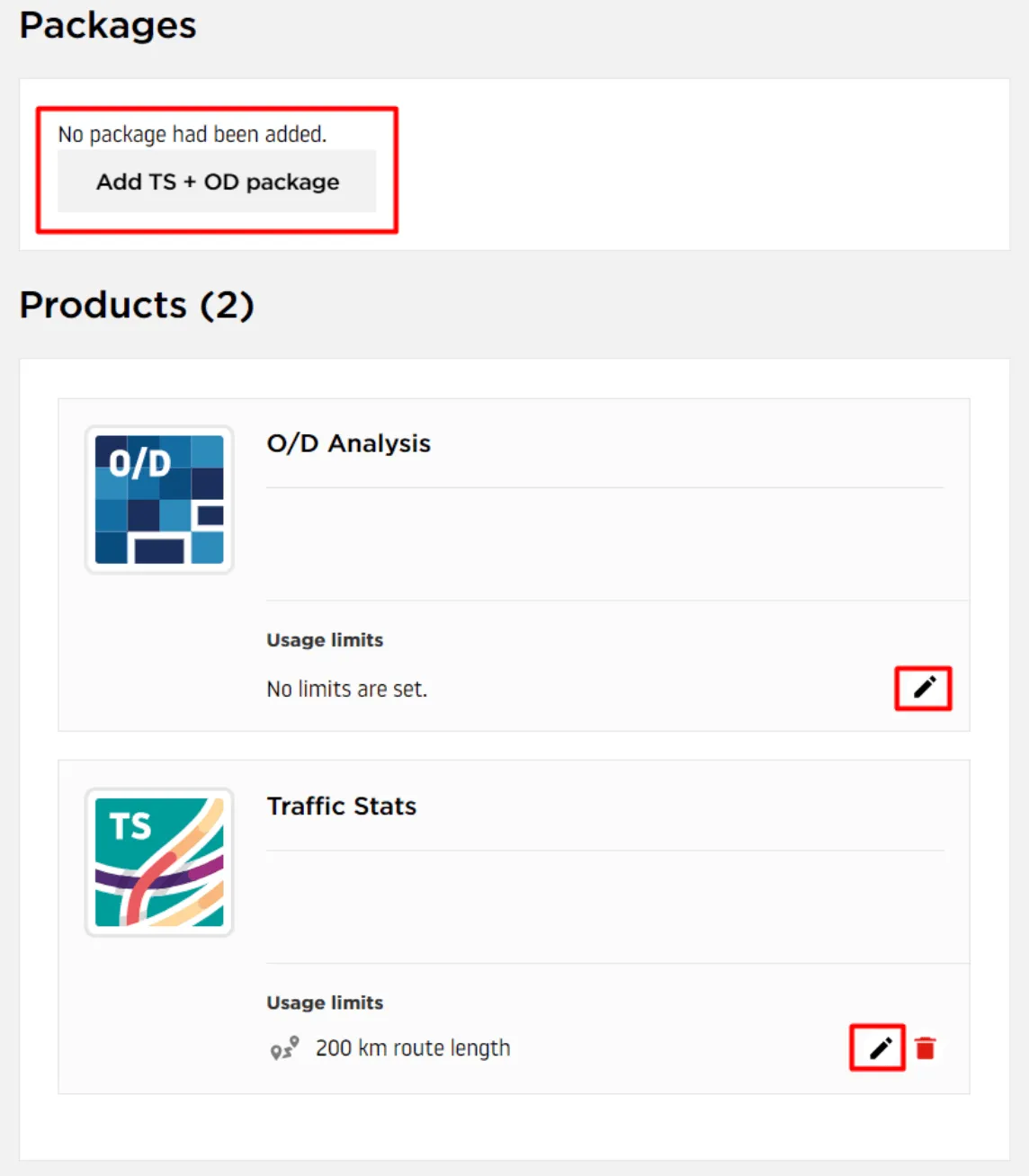The height and width of the screenshot is (1176, 1029).
Task: Click the Packages section heading
Action: 108,25
